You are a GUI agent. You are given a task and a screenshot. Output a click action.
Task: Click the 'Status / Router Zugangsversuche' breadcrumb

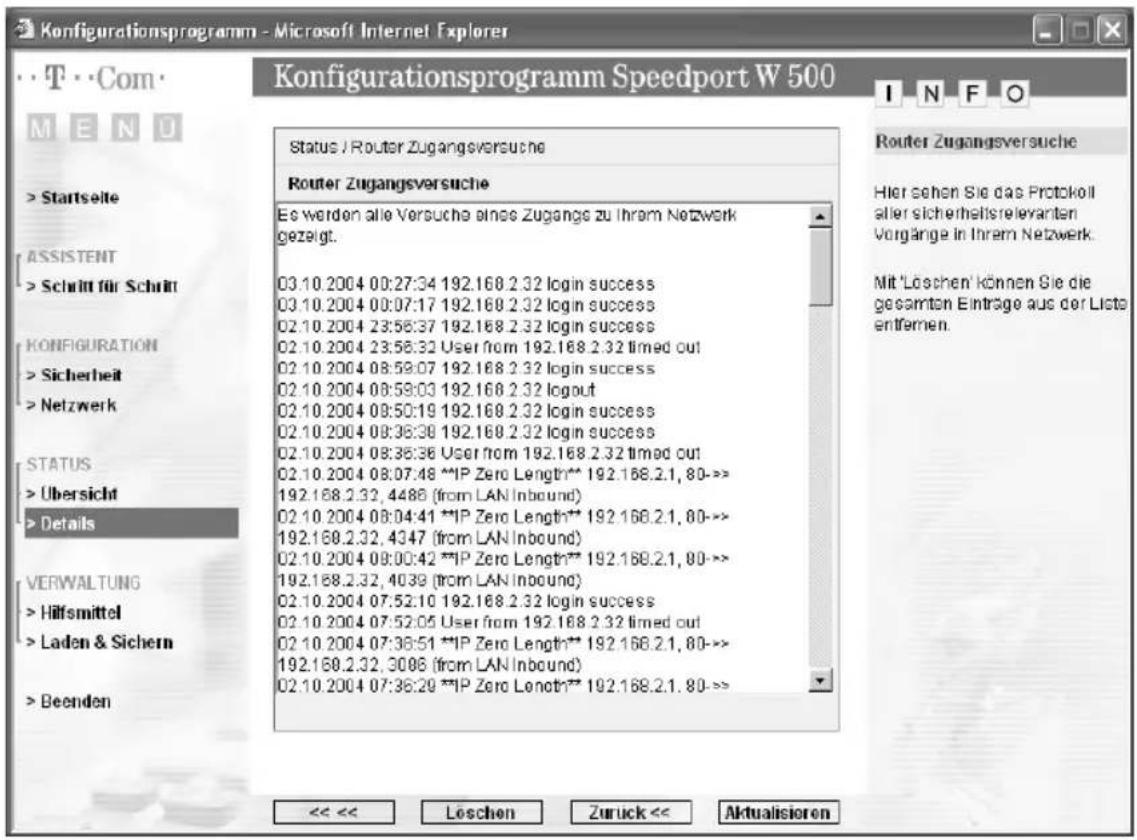click(x=417, y=147)
